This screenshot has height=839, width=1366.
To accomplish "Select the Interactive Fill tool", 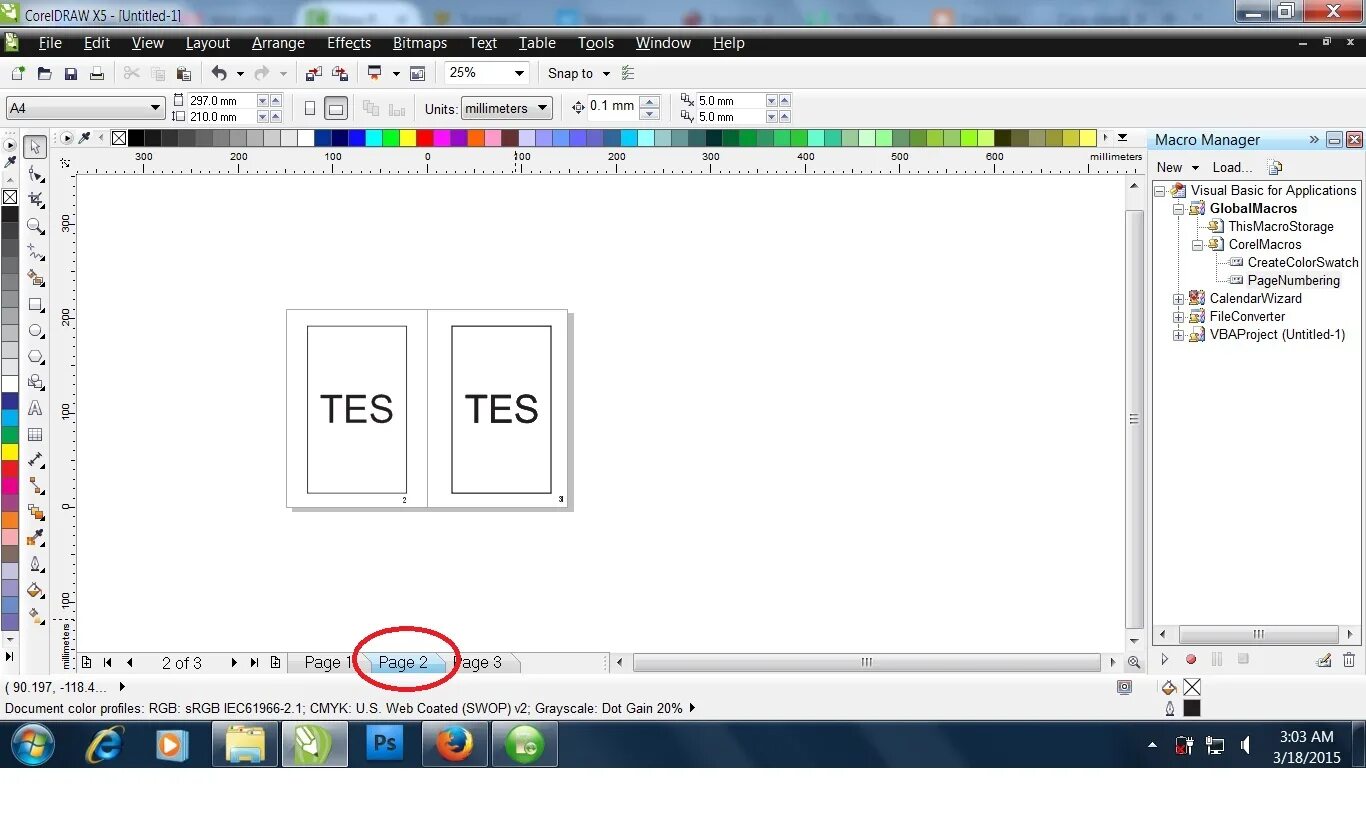I will pyautogui.click(x=35, y=616).
